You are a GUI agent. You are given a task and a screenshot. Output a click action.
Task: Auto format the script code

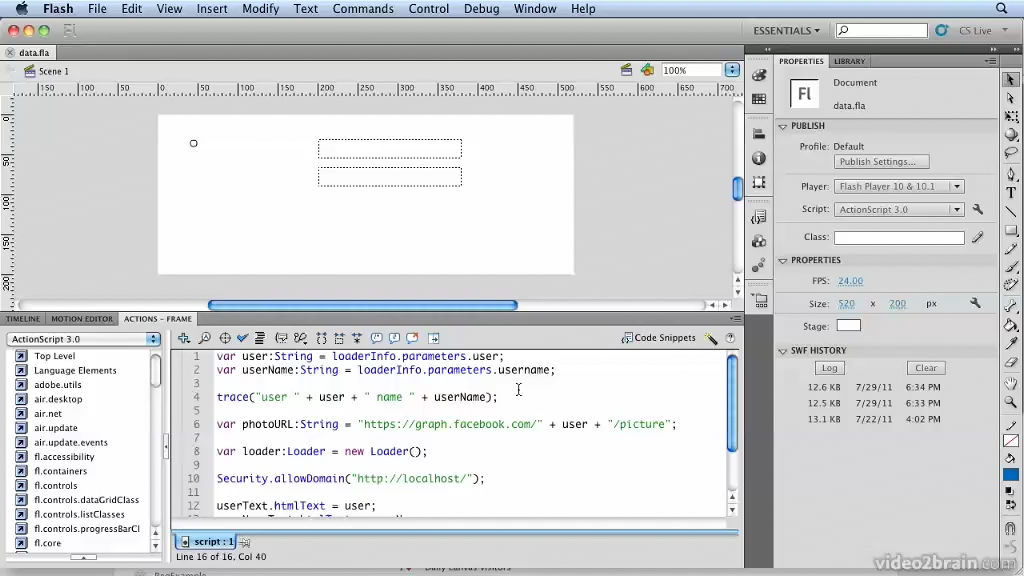pos(260,338)
